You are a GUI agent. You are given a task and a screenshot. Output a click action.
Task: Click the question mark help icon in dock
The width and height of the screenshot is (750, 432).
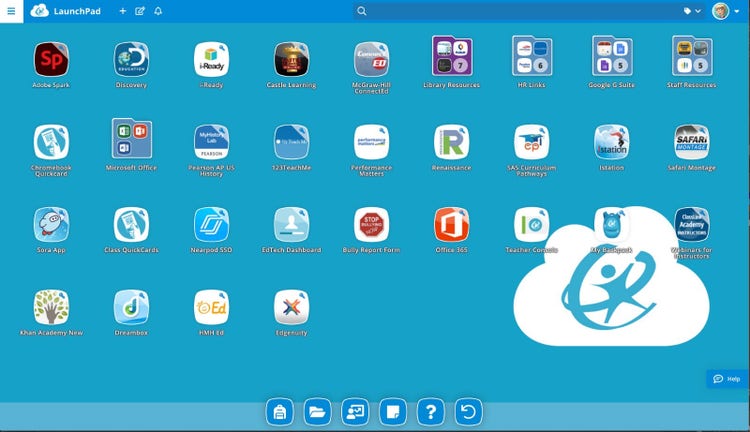[x=430, y=411]
